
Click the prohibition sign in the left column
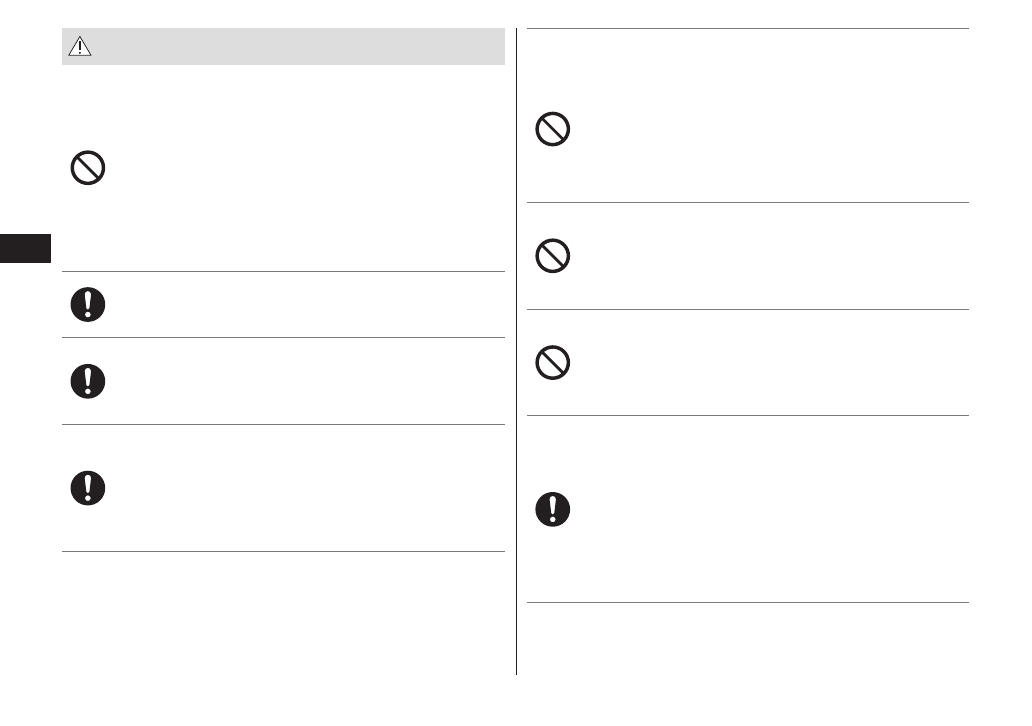pos(88,167)
